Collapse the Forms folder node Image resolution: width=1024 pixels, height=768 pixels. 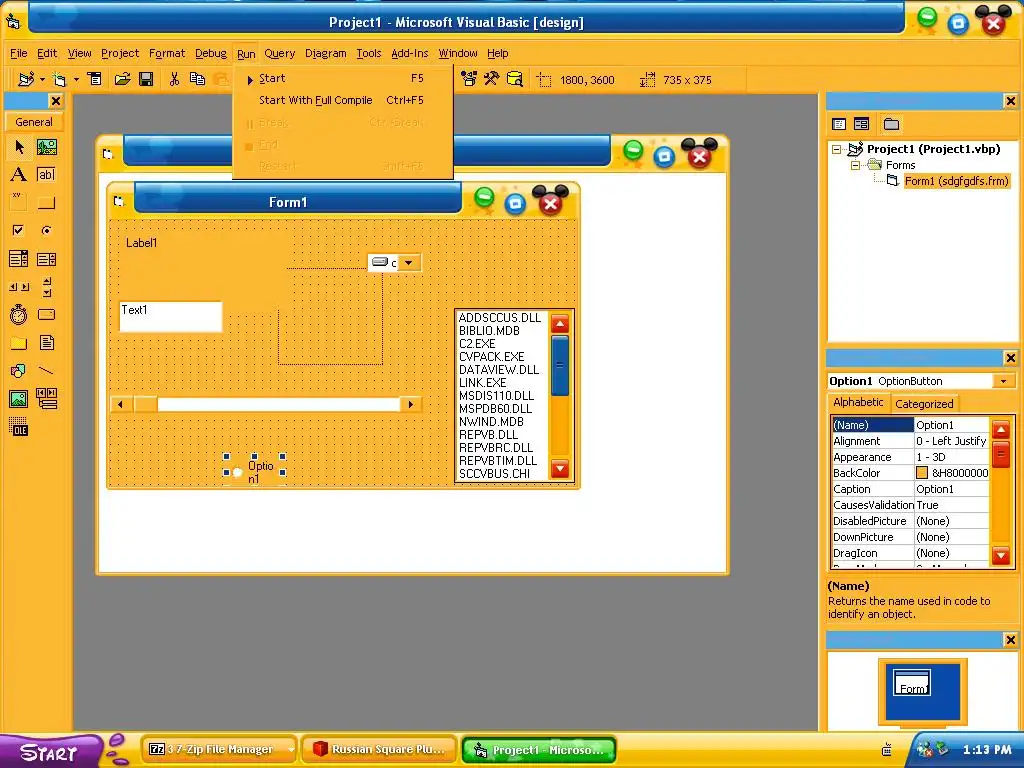click(x=855, y=166)
